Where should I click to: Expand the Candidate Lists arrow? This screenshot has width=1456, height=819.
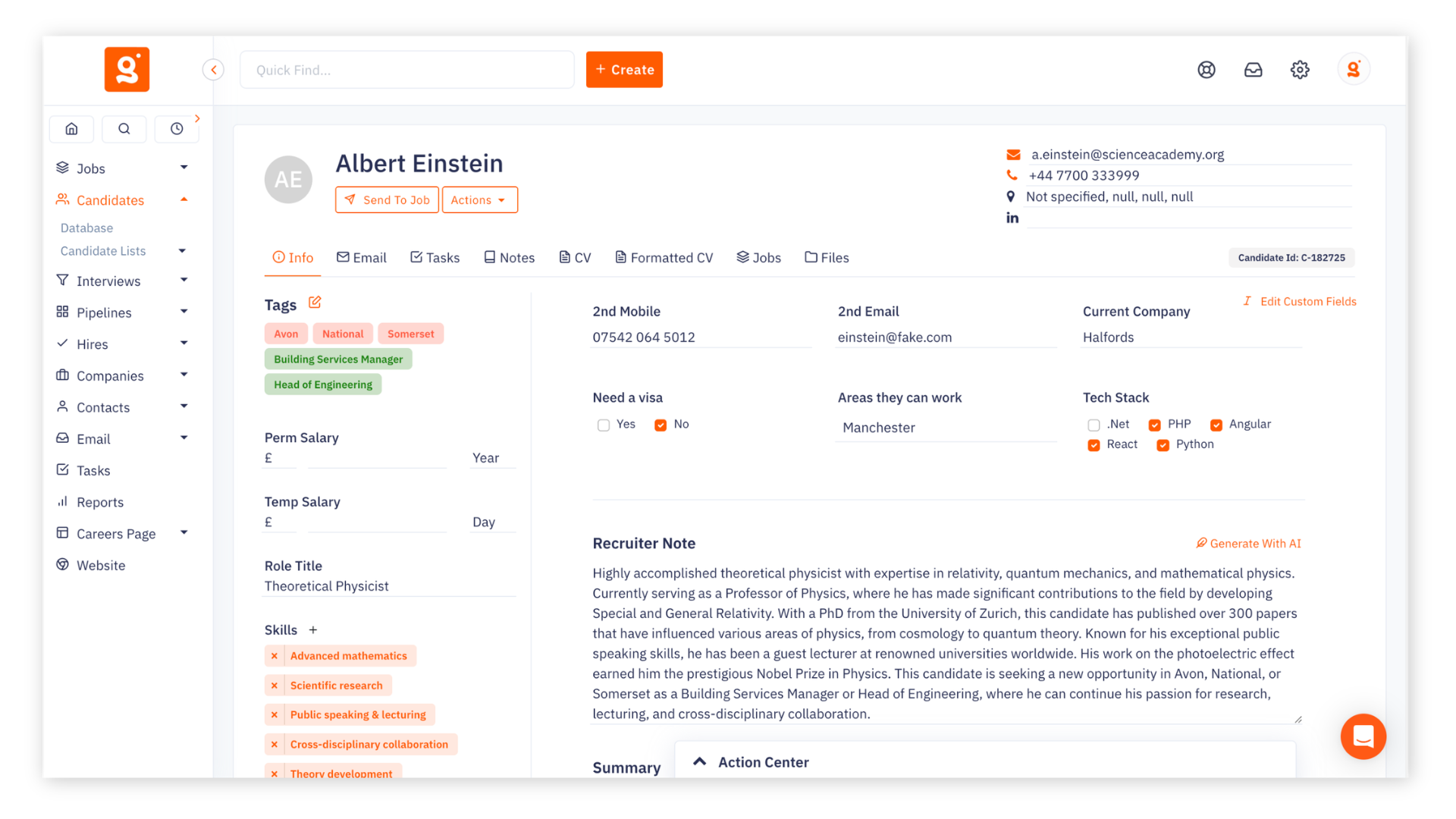tap(182, 251)
